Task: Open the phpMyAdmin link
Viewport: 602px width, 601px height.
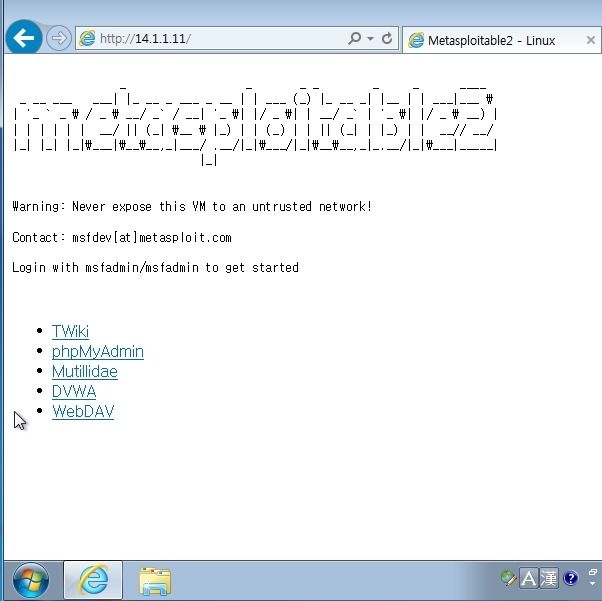Action: coord(98,351)
